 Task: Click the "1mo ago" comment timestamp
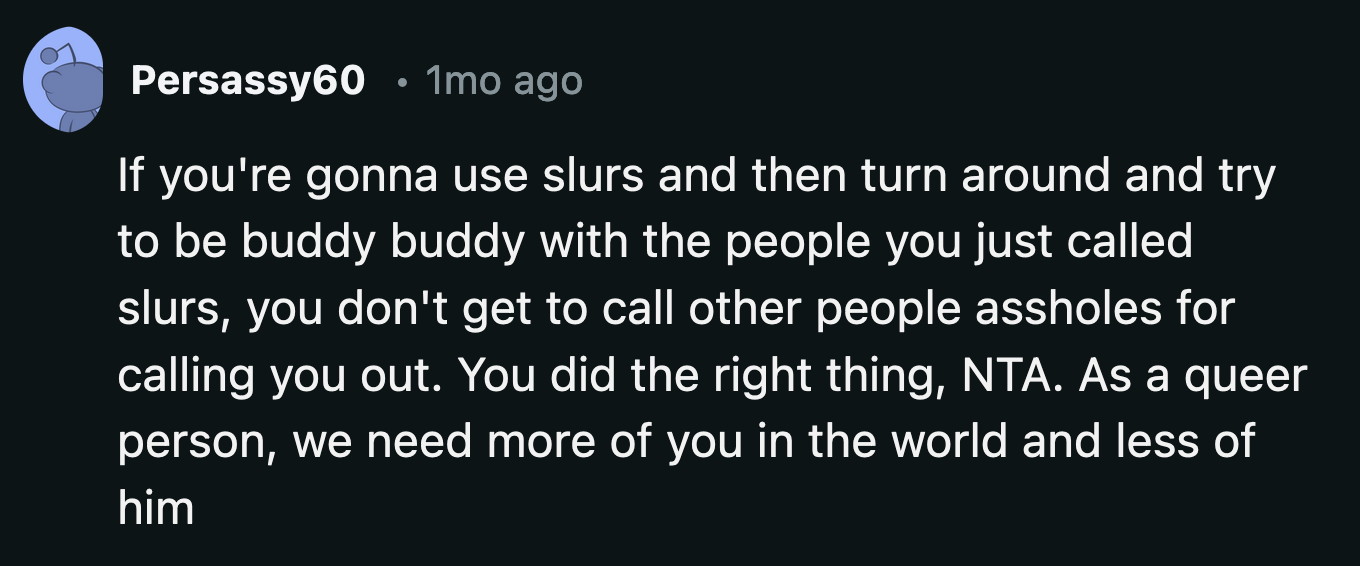click(x=503, y=81)
